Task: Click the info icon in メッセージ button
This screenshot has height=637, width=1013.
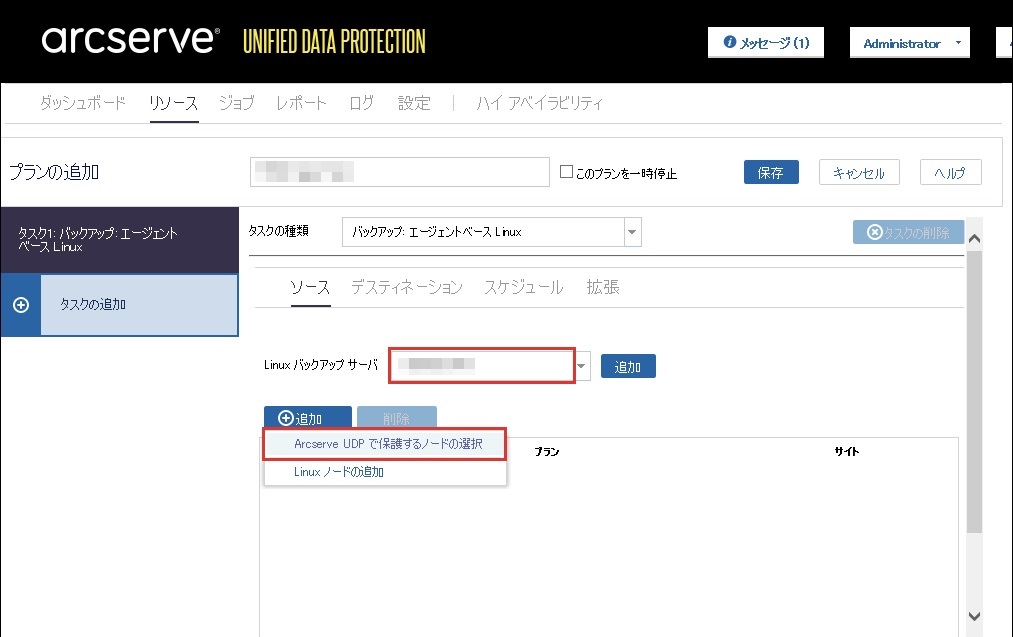Action: 729,42
